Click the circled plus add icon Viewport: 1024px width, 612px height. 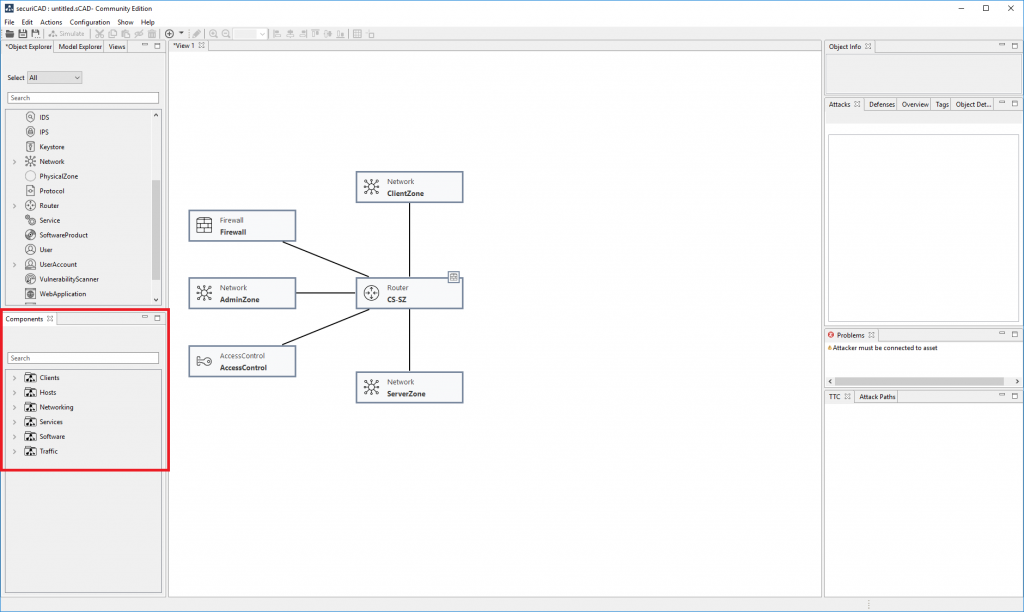[x=170, y=34]
